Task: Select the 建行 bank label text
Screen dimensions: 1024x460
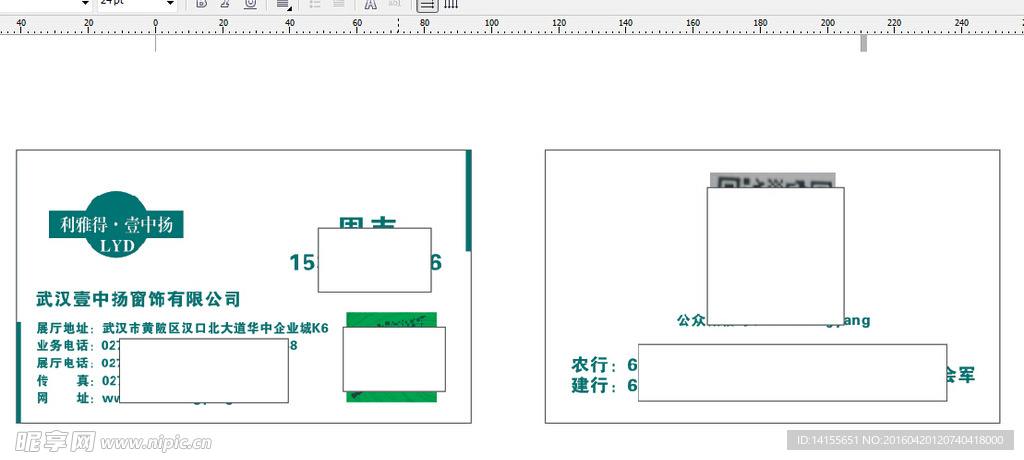Action: [594, 386]
